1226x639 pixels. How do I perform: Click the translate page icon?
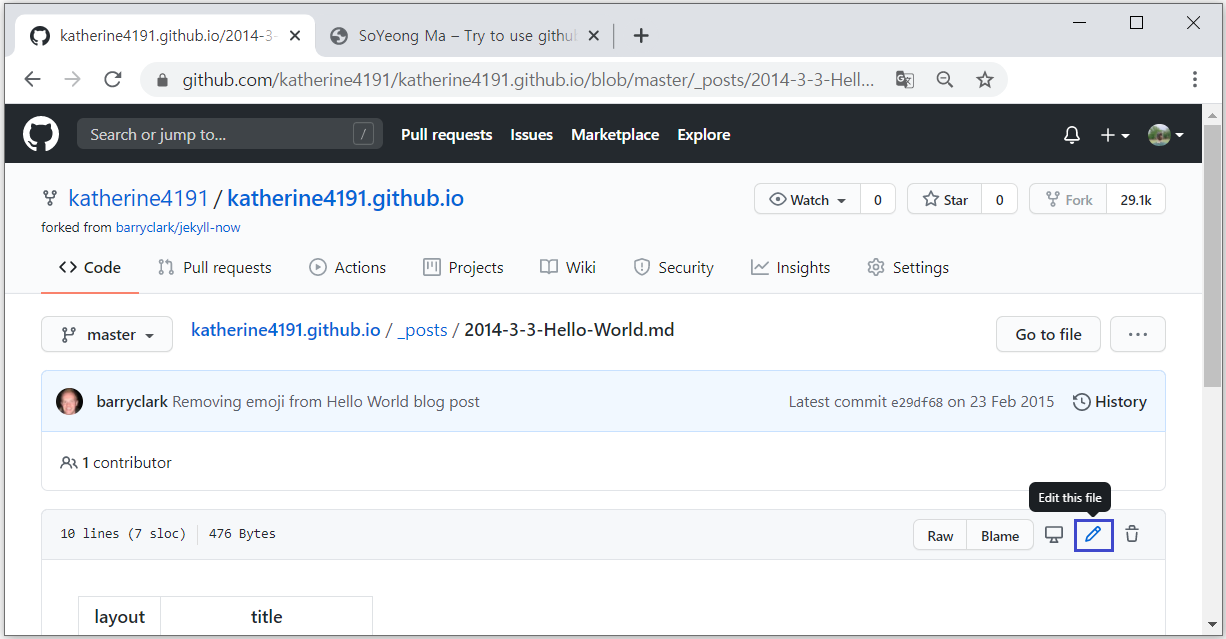pyautogui.click(x=905, y=79)
